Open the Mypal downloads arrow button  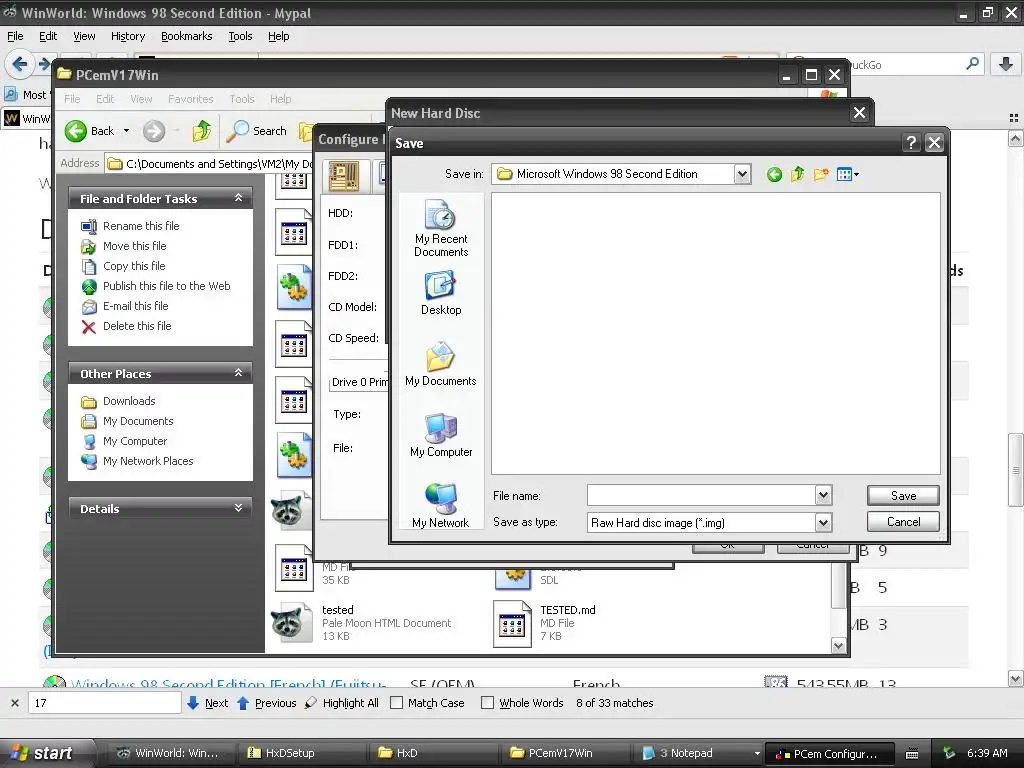[1006, 64]
